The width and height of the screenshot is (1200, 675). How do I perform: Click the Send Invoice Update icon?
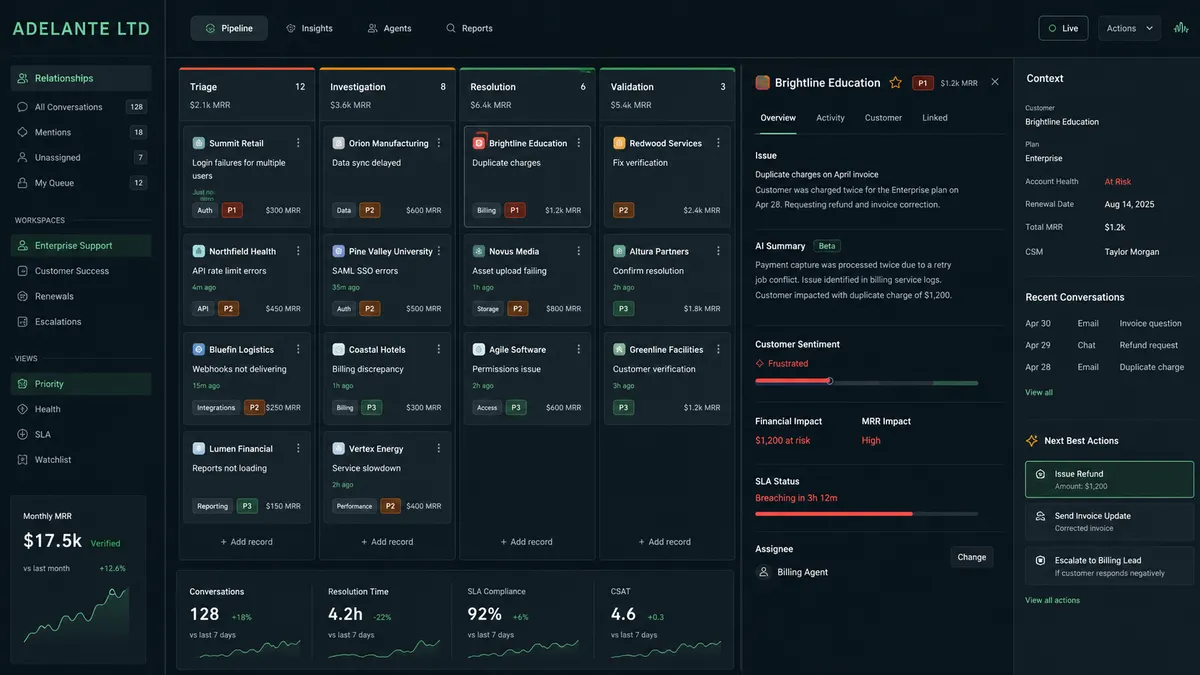pyautogui.click(x=1040, y=516)
